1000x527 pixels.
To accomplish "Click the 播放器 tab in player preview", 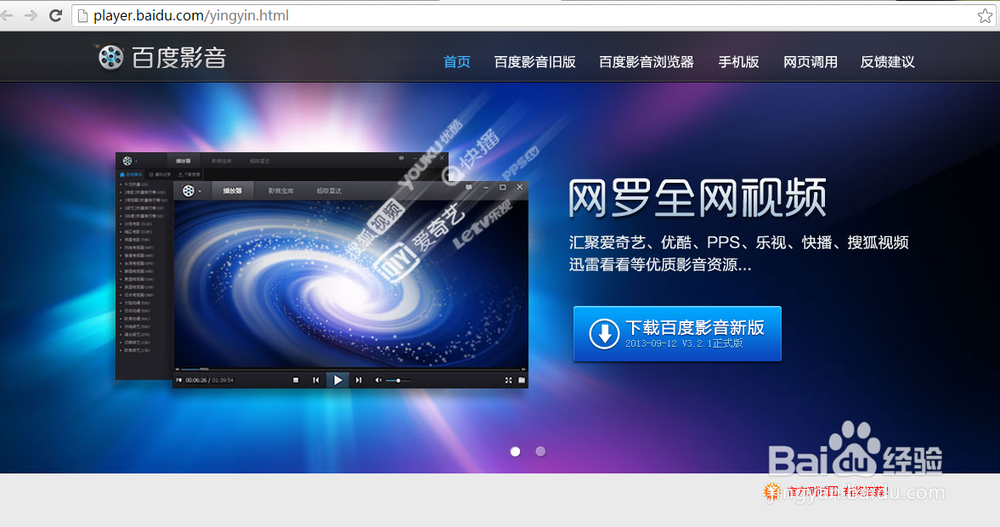I will pos(232,191).
